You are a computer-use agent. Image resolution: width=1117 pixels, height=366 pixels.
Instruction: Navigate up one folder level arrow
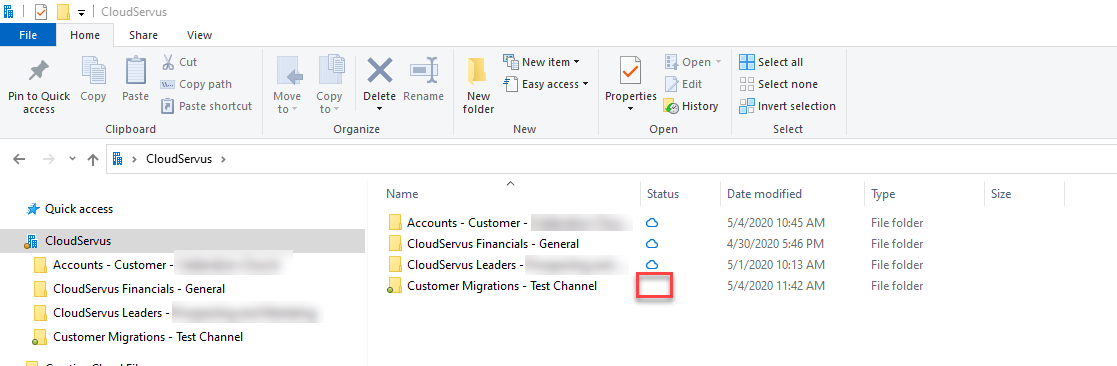coord(93,160)
